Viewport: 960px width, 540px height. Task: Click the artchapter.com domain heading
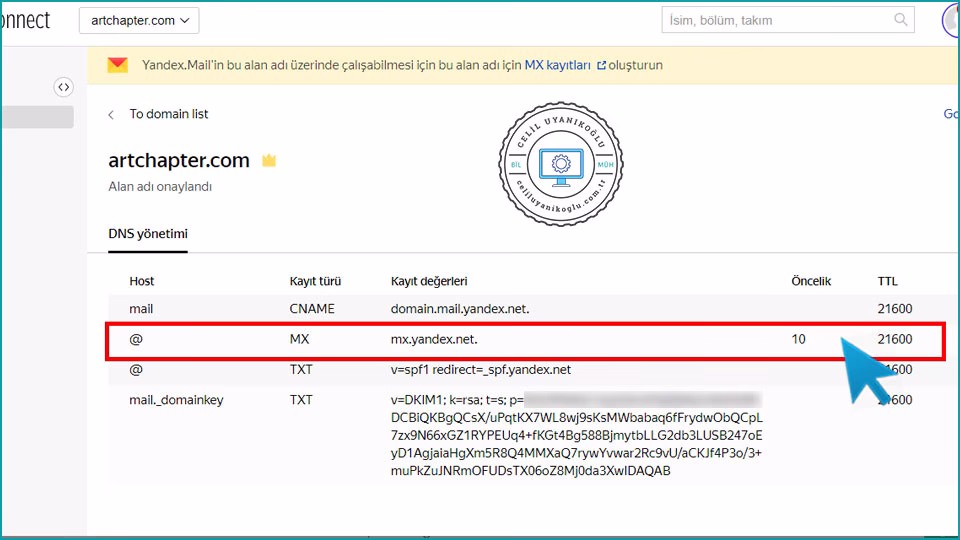[x=179, y=160]
